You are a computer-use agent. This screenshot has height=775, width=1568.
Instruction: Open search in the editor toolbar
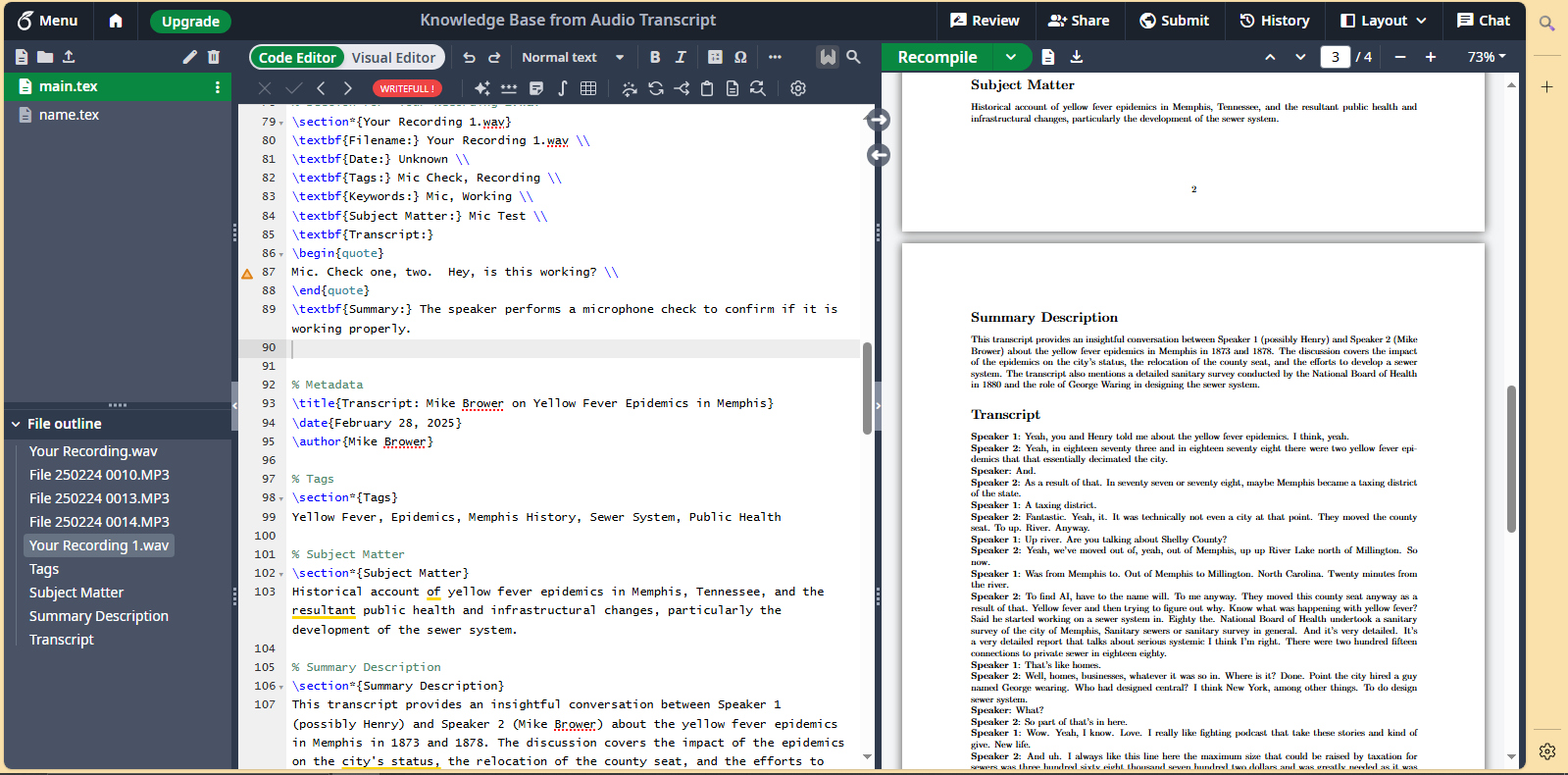[x=853, y=57]
